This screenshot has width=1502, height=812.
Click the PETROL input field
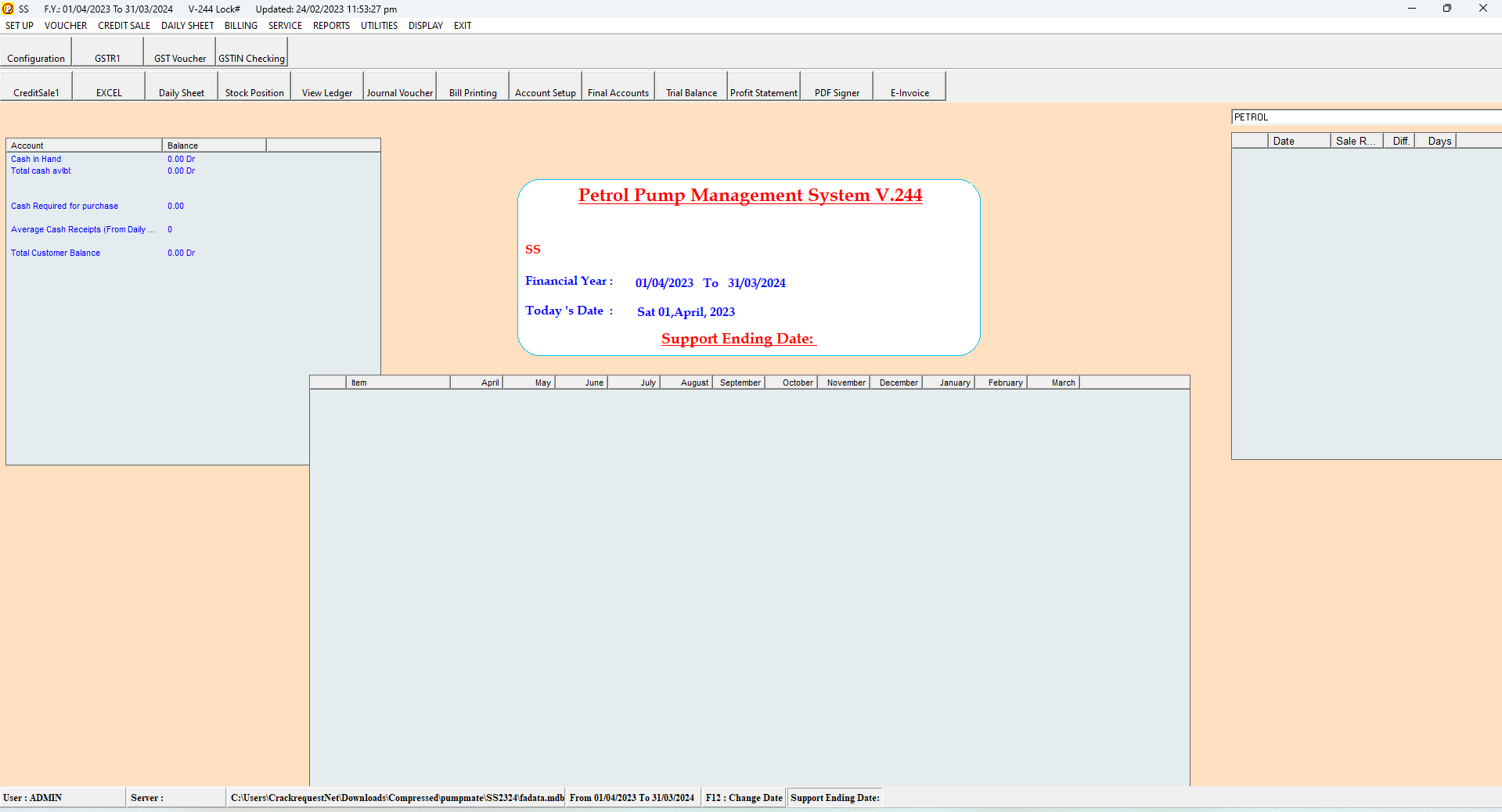click(x=1367, y=117)
